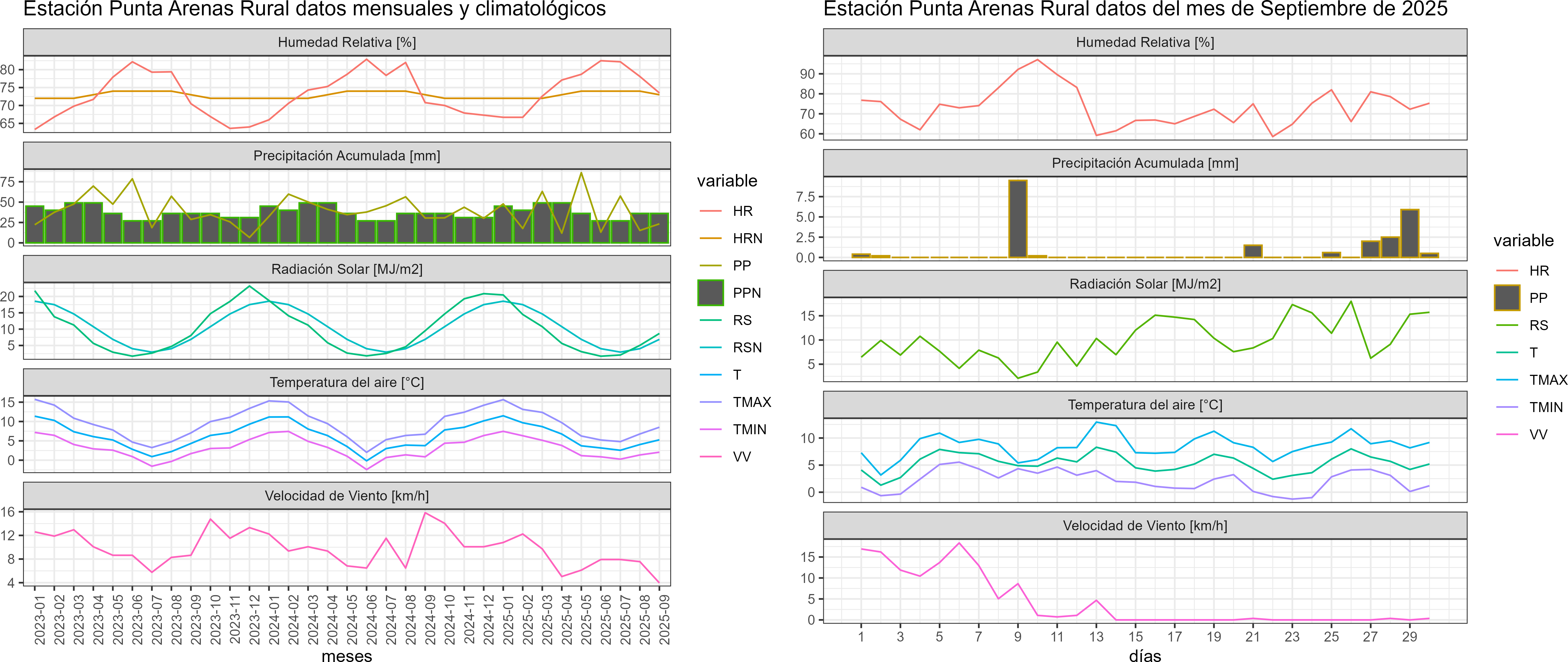The width and height of the screenshot is (1568, 662).
Task: Click the HR legend line in left legend
Action: (710, 211)
